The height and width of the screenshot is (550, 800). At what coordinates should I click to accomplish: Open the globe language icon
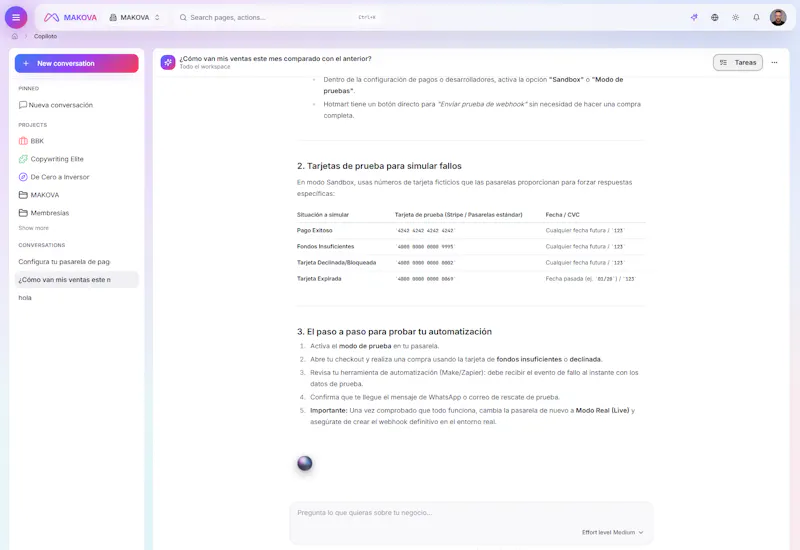pyautogui.click(x=715, y=17)
